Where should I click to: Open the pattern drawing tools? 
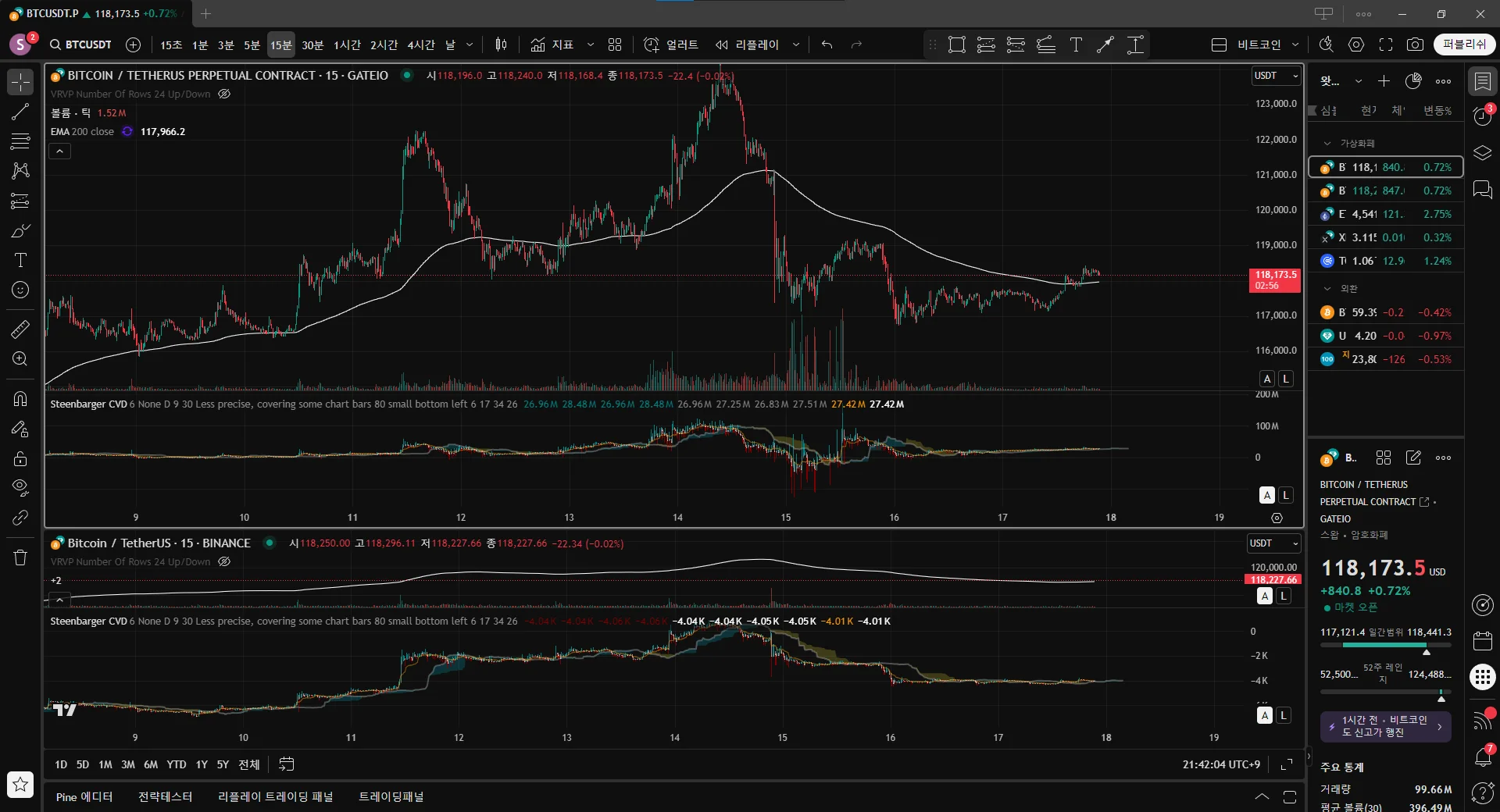click(20, 171)
